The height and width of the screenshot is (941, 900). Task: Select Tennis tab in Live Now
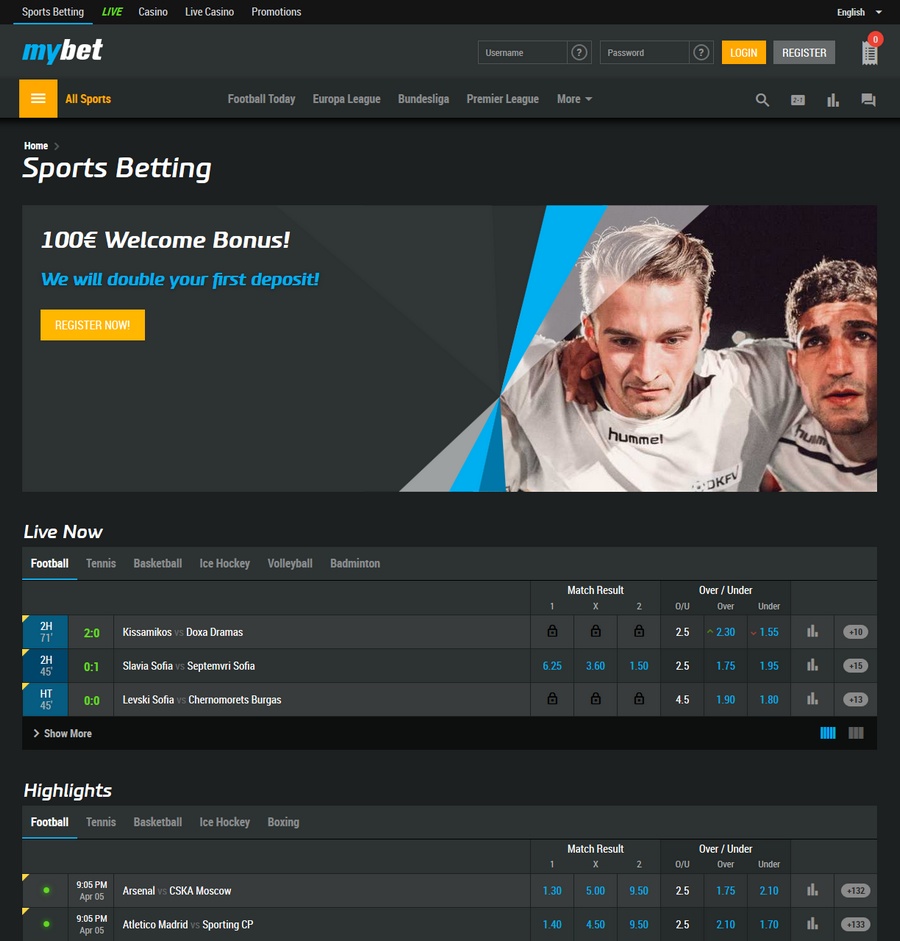tap(101, 564)
